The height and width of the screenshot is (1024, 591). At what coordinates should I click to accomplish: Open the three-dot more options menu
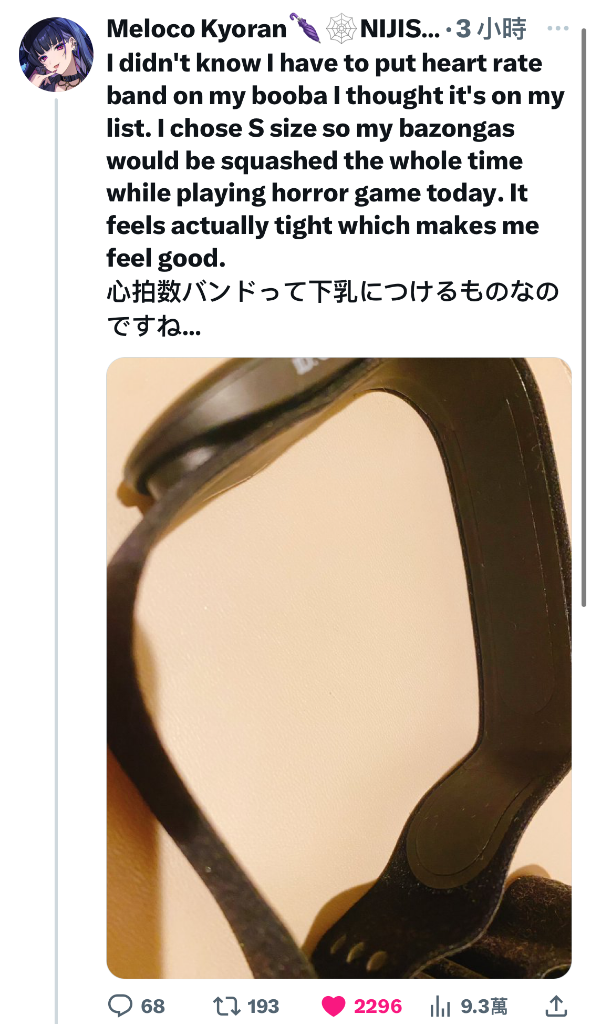click(558, 29)
